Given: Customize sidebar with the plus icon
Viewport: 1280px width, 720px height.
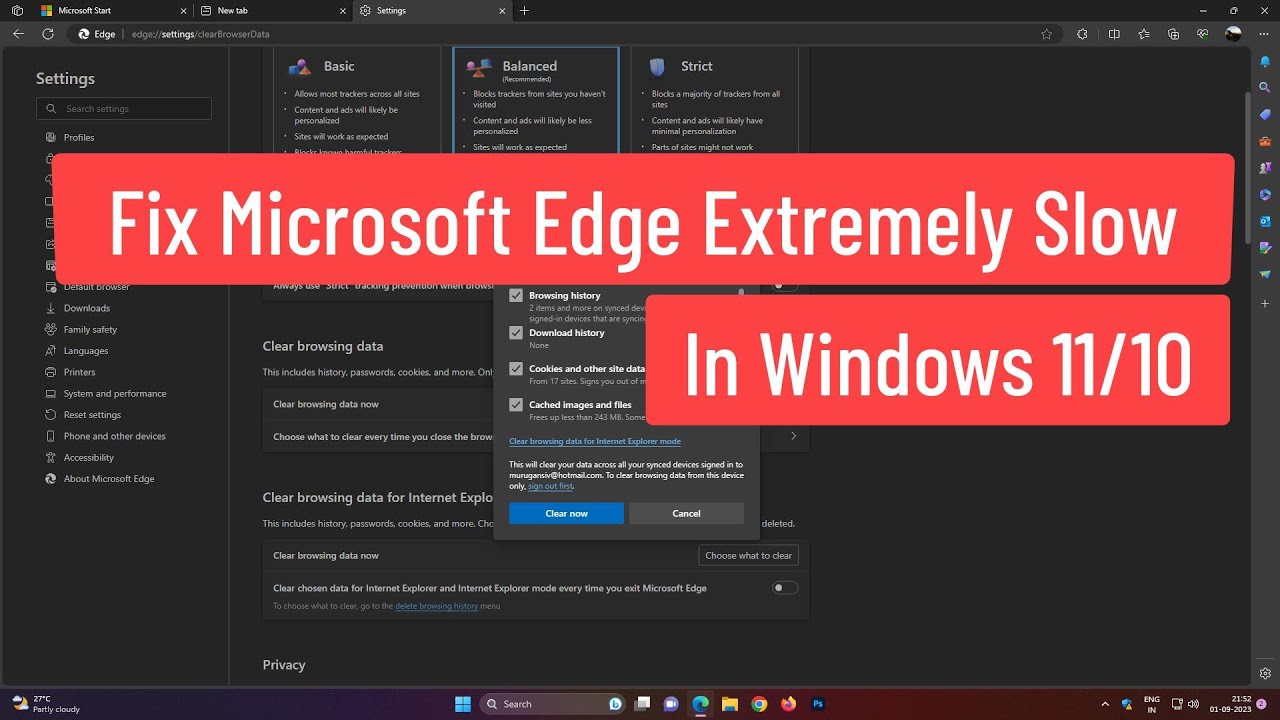Looking at the screenshot, I should pos(1265,302).
